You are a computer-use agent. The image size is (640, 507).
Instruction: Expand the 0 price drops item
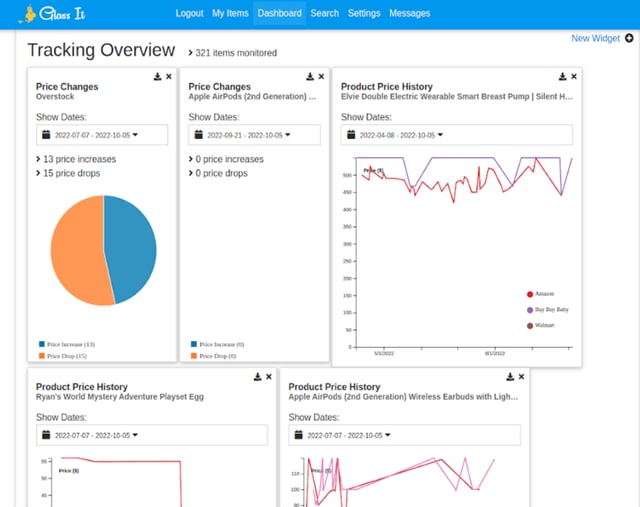[x=218, y=173]
